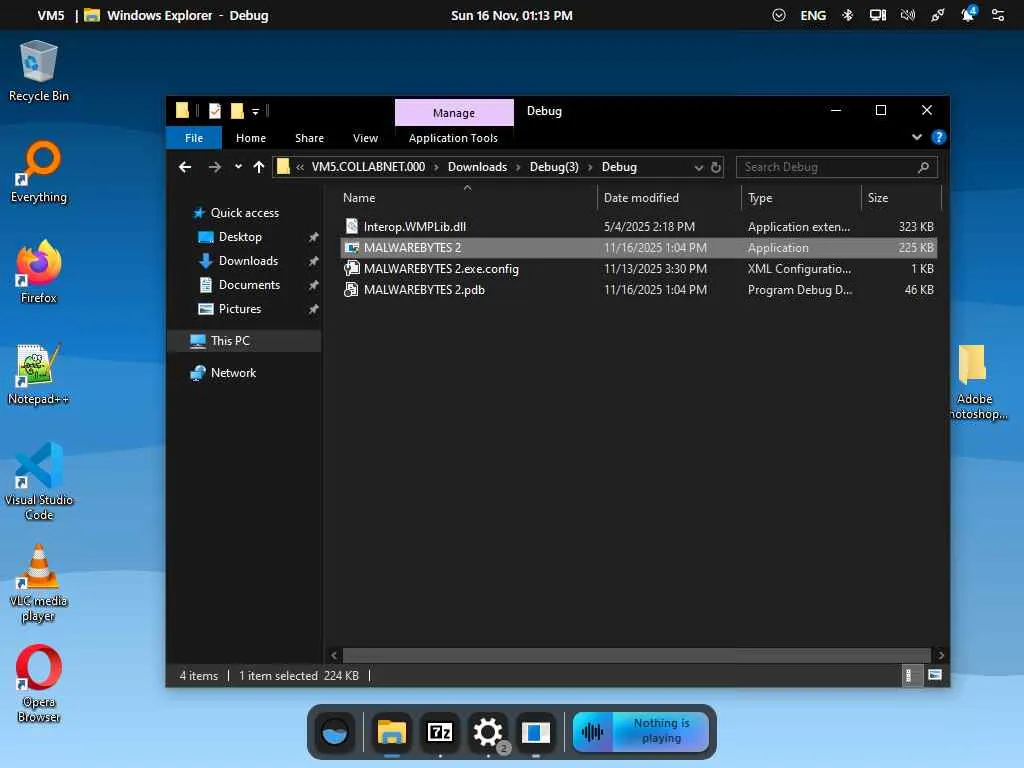Switch to the View ribbon tab
This screenshot has height=768, width=1024.
[365, 138]
